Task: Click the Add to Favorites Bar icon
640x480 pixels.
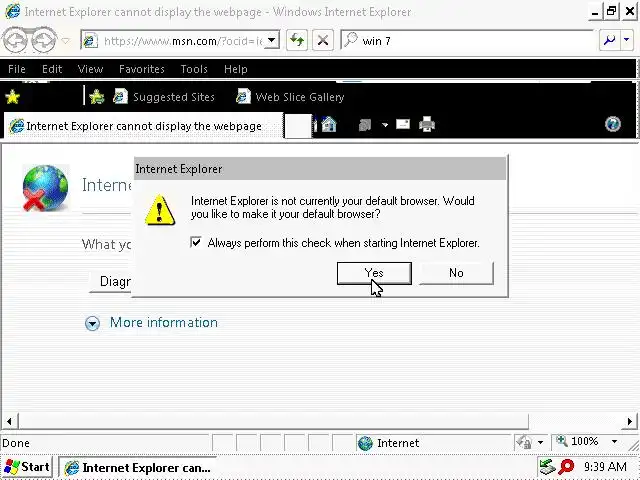Action: [x=97, y=97]
